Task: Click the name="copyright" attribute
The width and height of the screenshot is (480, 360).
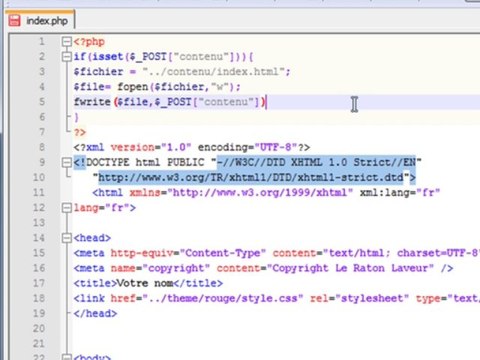Action: click(x=160, y=268)
